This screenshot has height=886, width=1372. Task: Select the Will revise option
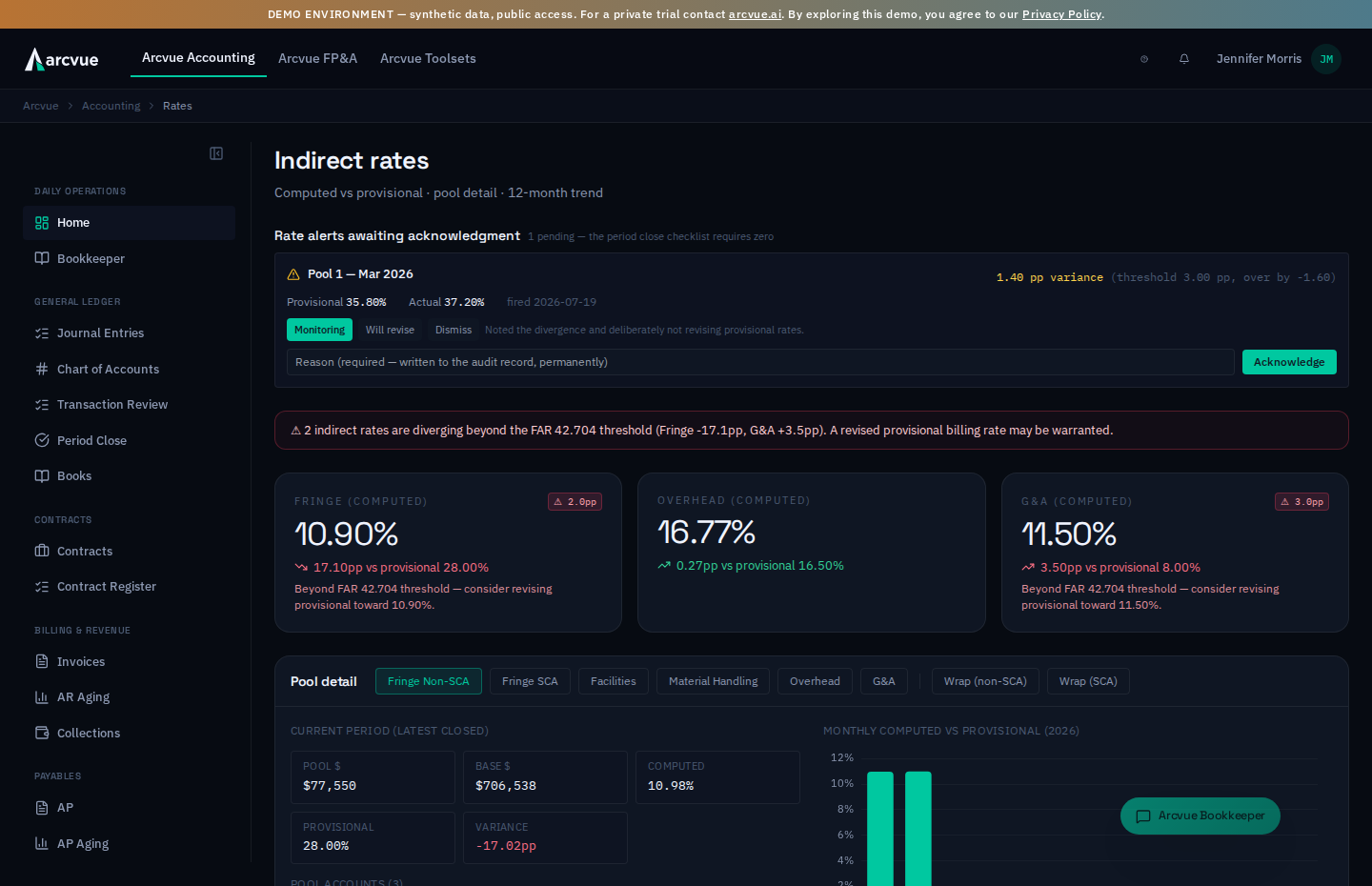[390, 330]
